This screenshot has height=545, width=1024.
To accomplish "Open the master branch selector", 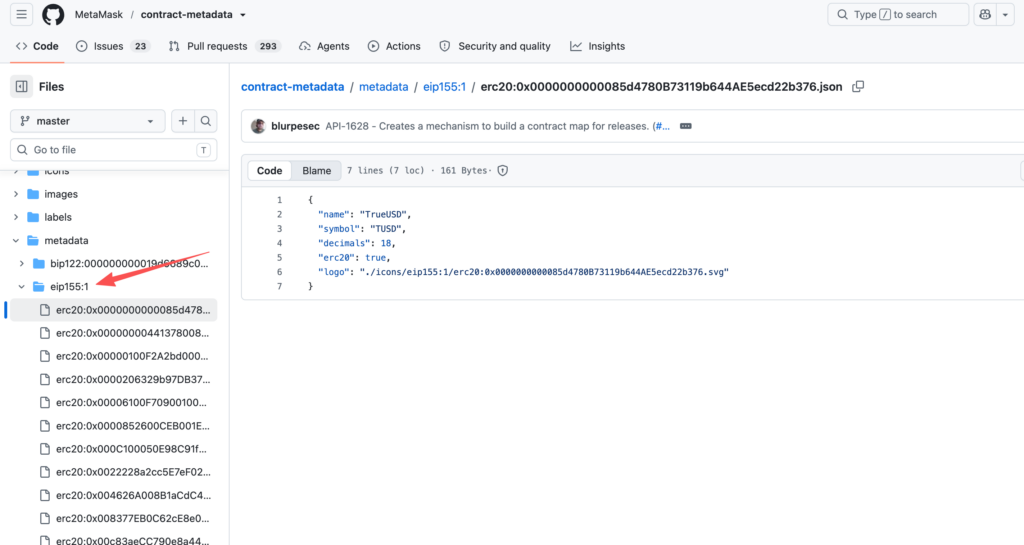I will 88,121.
